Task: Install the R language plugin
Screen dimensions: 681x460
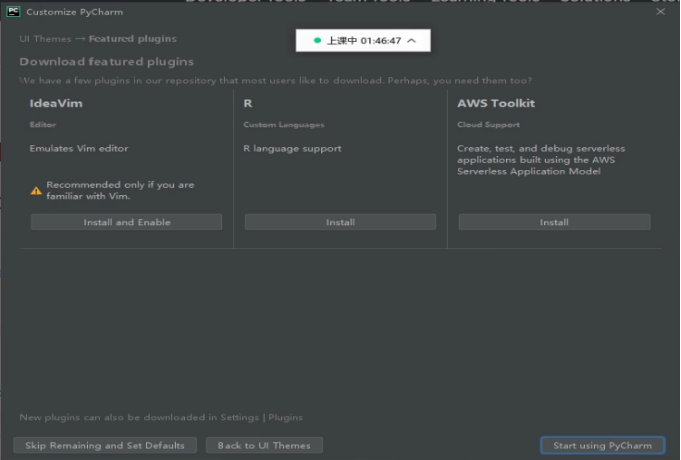Action: pos(340,222)
